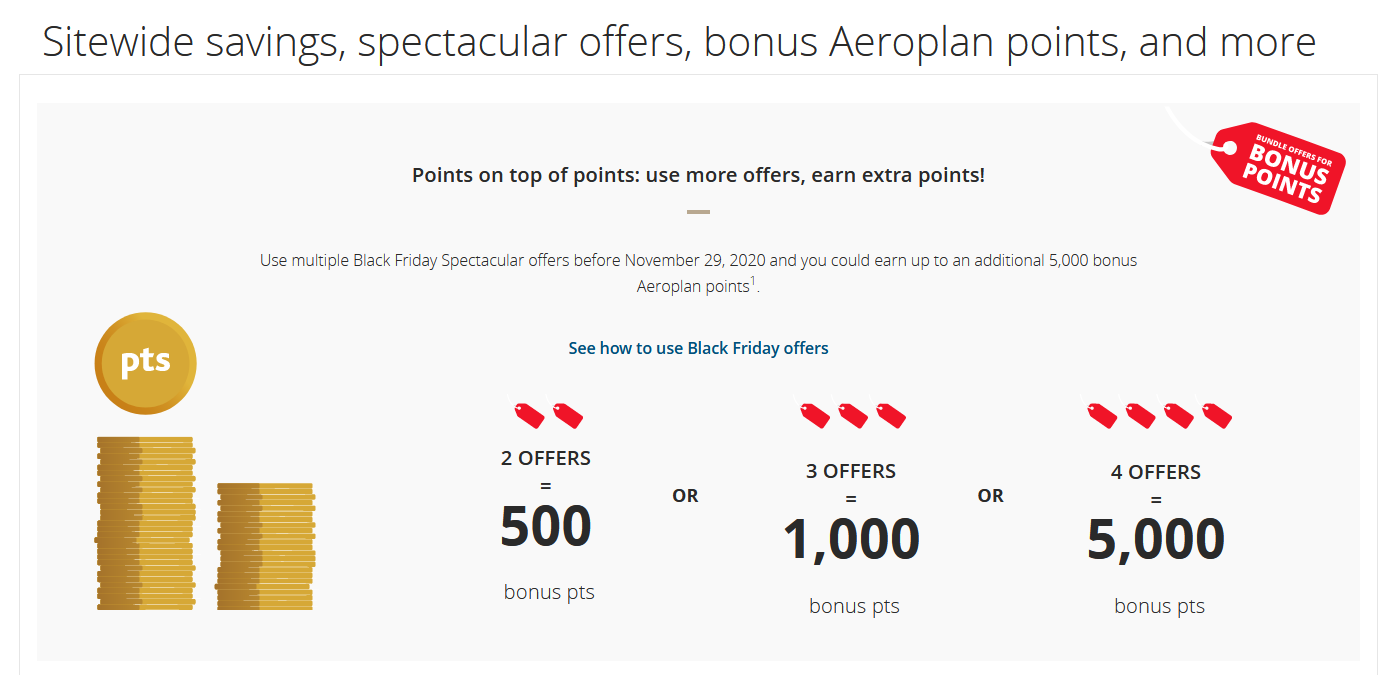
Task: Click the November 29, 2020 offer description paragraph
Action: coord(698,273)
